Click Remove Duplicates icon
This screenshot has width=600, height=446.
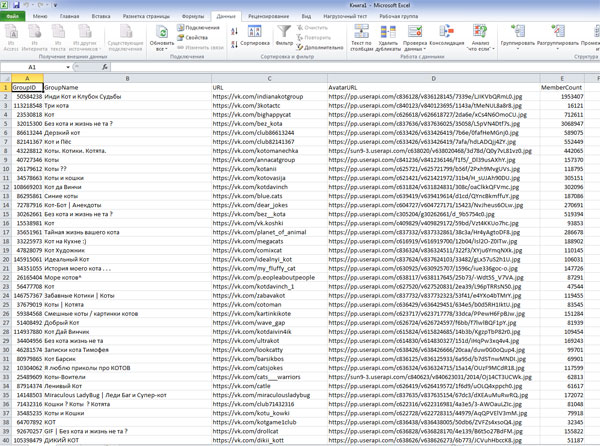(x=388, y=33)
